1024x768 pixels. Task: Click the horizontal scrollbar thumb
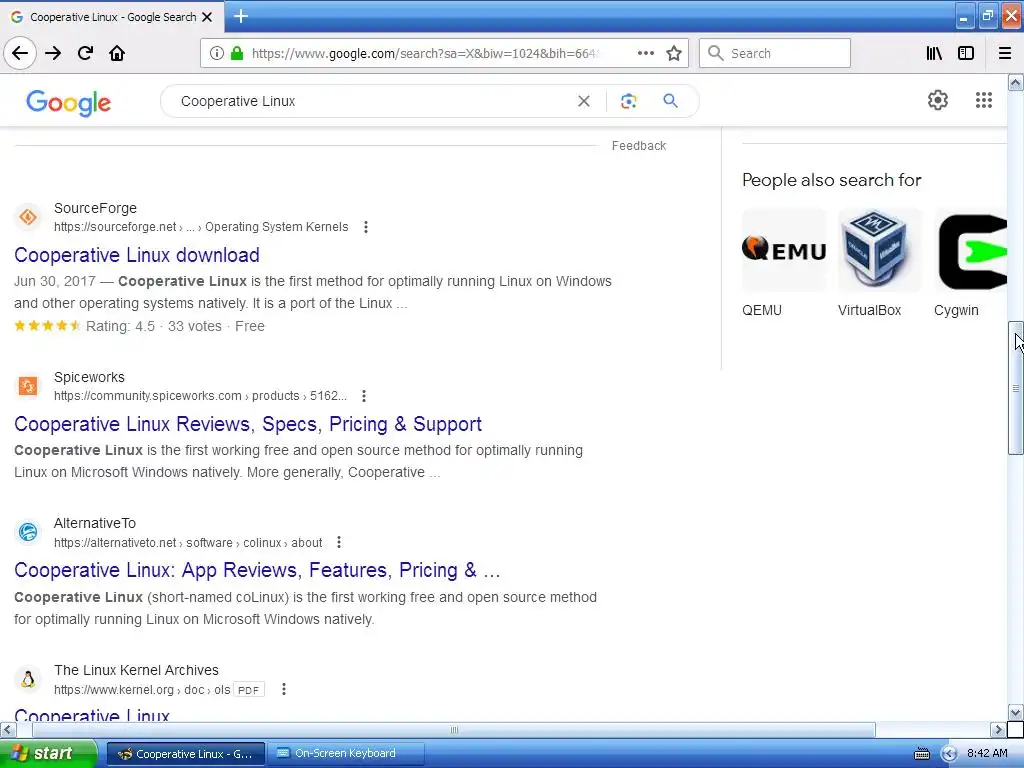[x=454, y=729]
